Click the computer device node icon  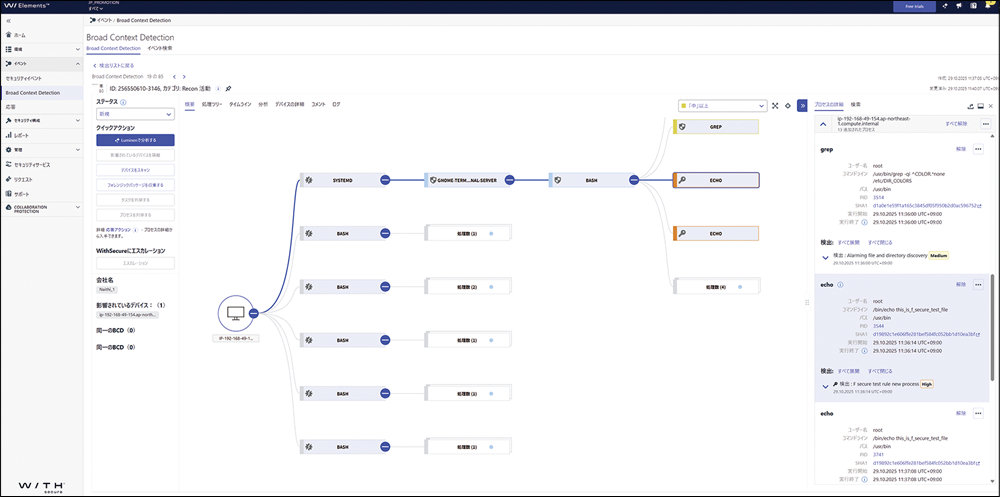236,314
